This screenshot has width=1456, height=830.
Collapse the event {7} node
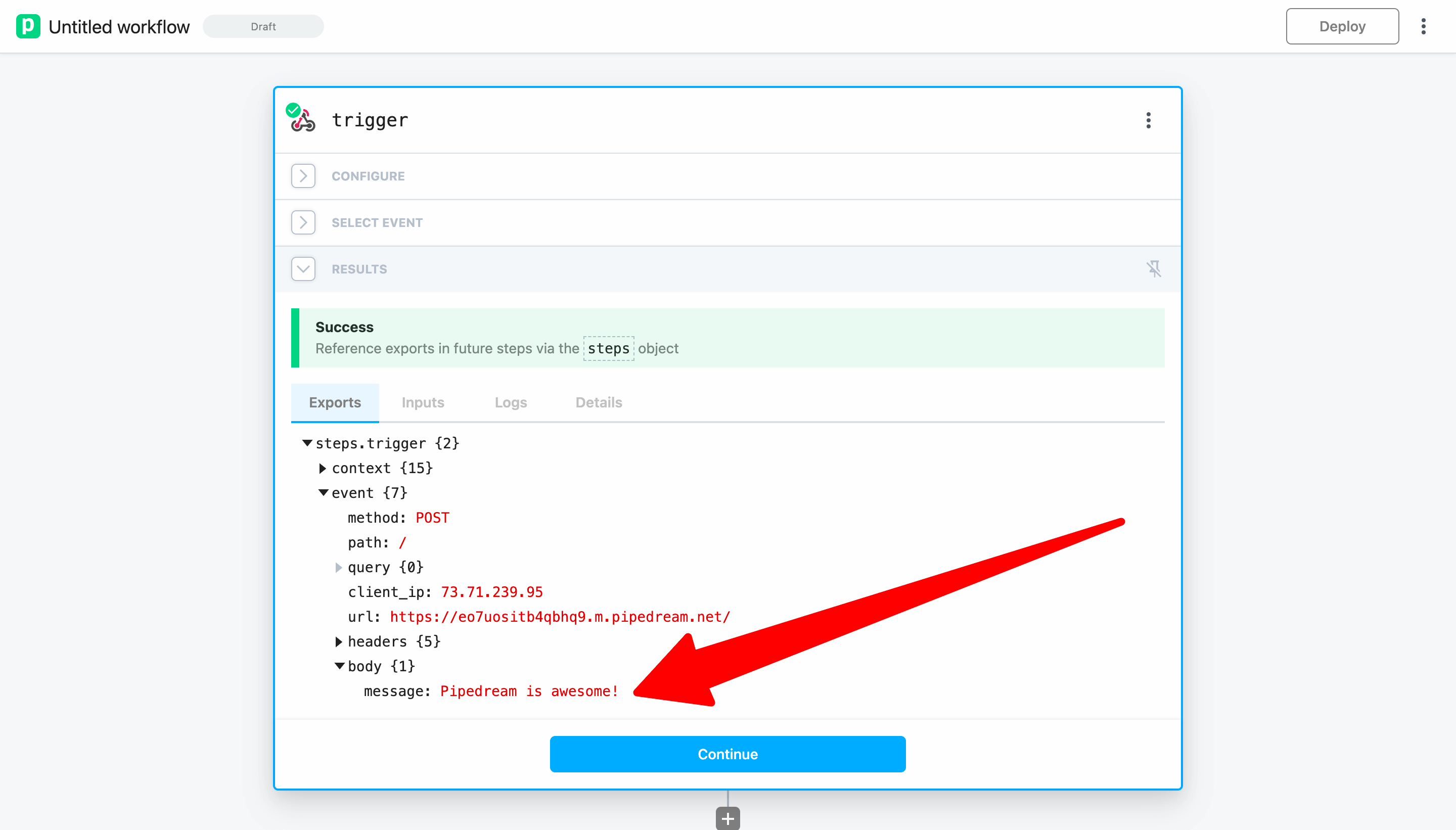pyautogui.click(x=323, y=492)
